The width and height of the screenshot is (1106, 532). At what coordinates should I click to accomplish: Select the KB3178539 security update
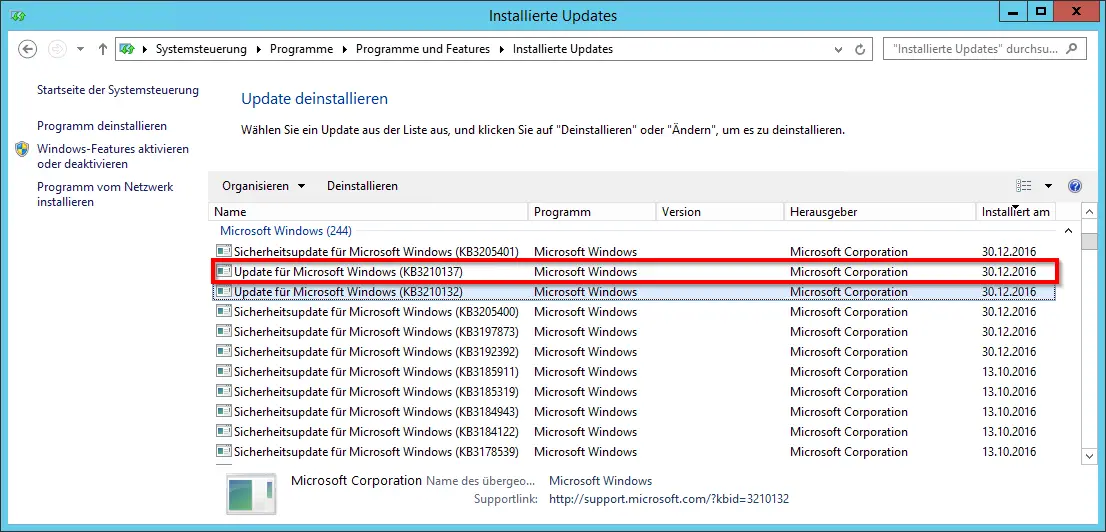tap(634, 452)
